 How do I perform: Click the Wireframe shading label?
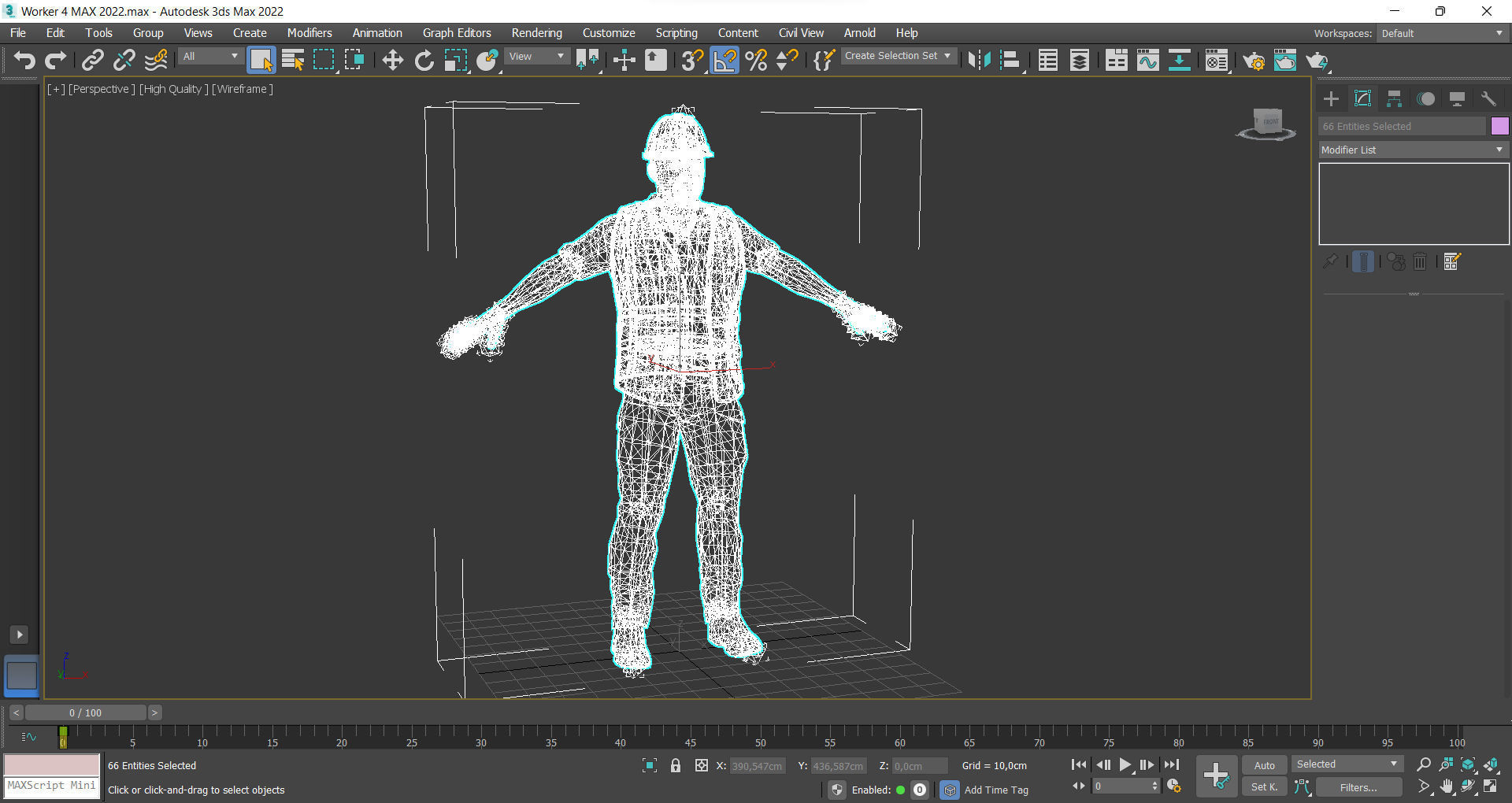[243, 89]
